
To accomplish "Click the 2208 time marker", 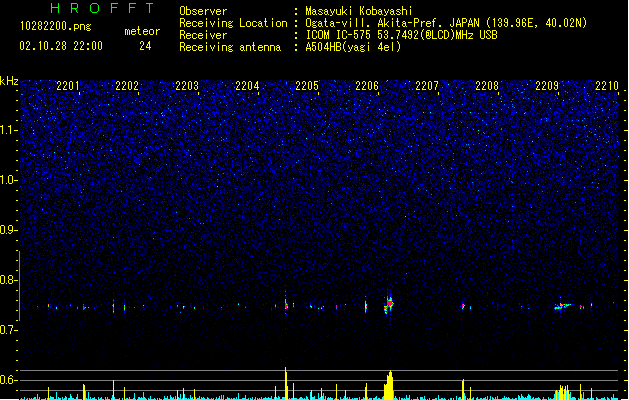I will click(x=487, y=85).
